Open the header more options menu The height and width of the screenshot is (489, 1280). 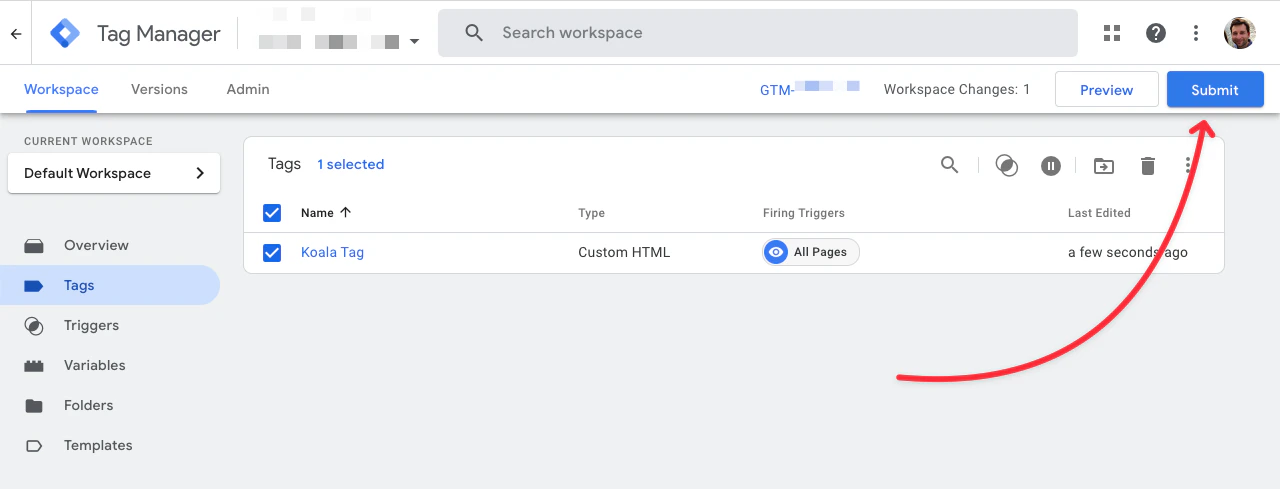pyautogui.click(x=1196, y=33)
